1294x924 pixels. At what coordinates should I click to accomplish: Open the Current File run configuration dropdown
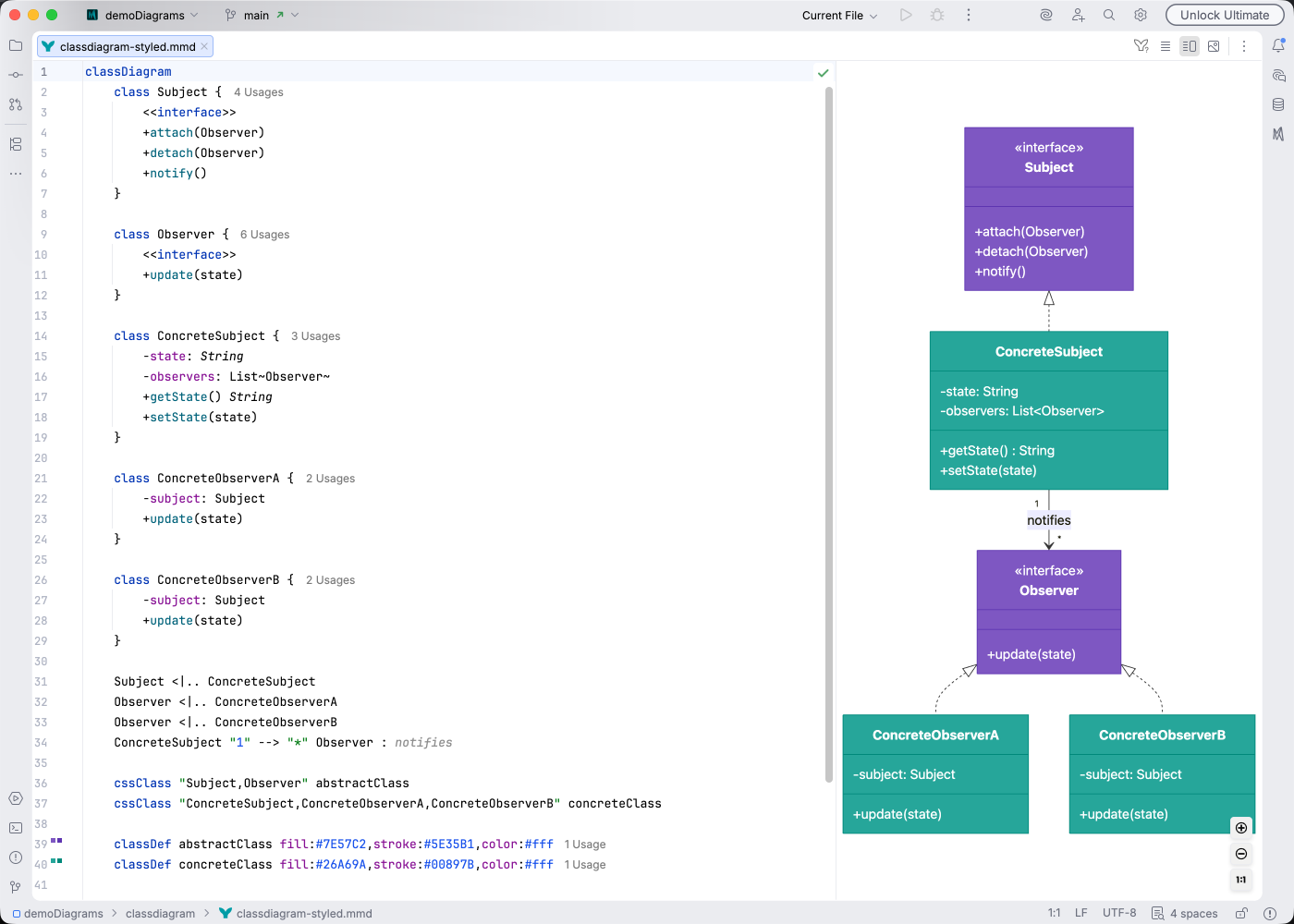[x=836, y=15]
